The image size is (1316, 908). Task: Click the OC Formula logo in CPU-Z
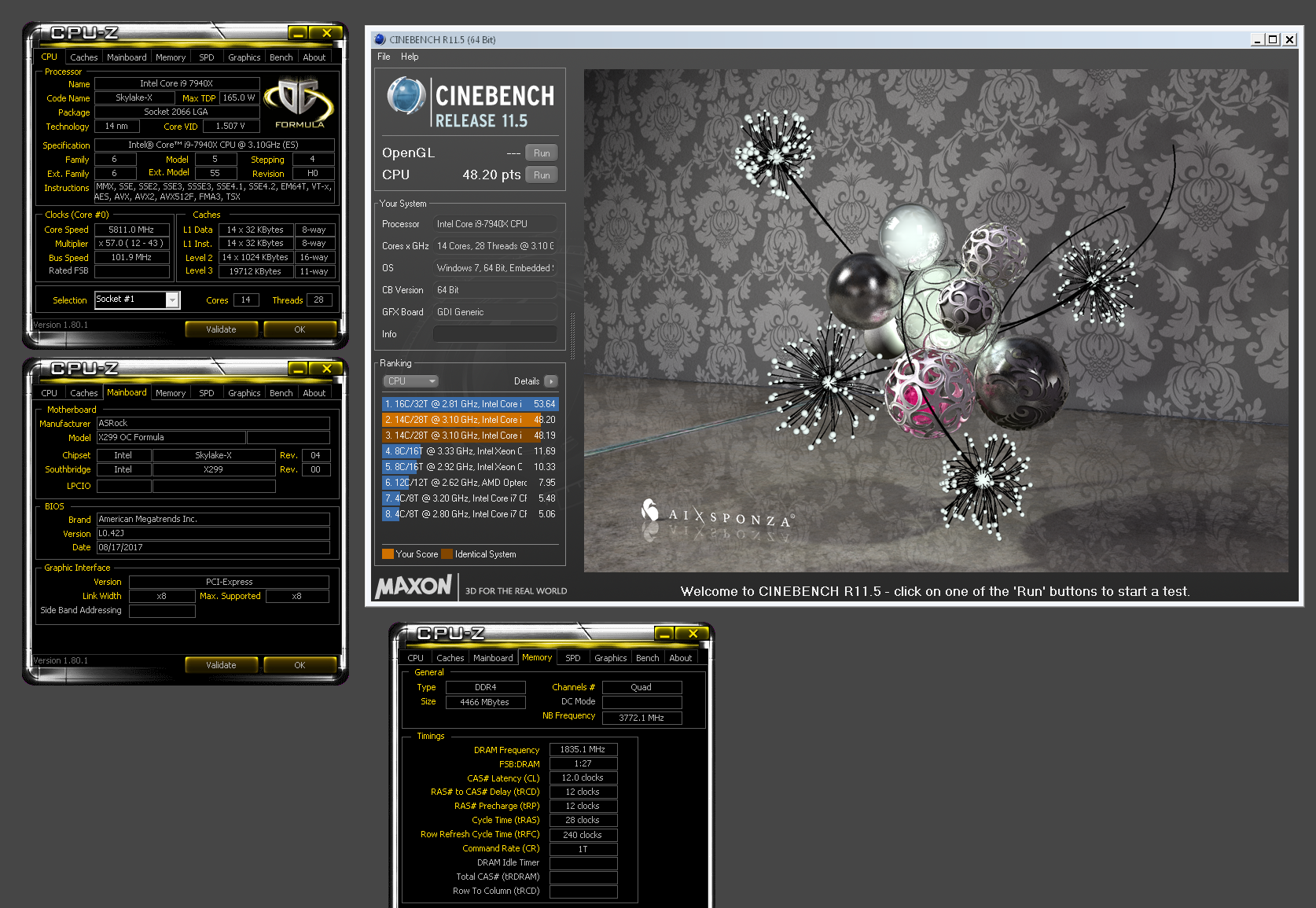299,103
